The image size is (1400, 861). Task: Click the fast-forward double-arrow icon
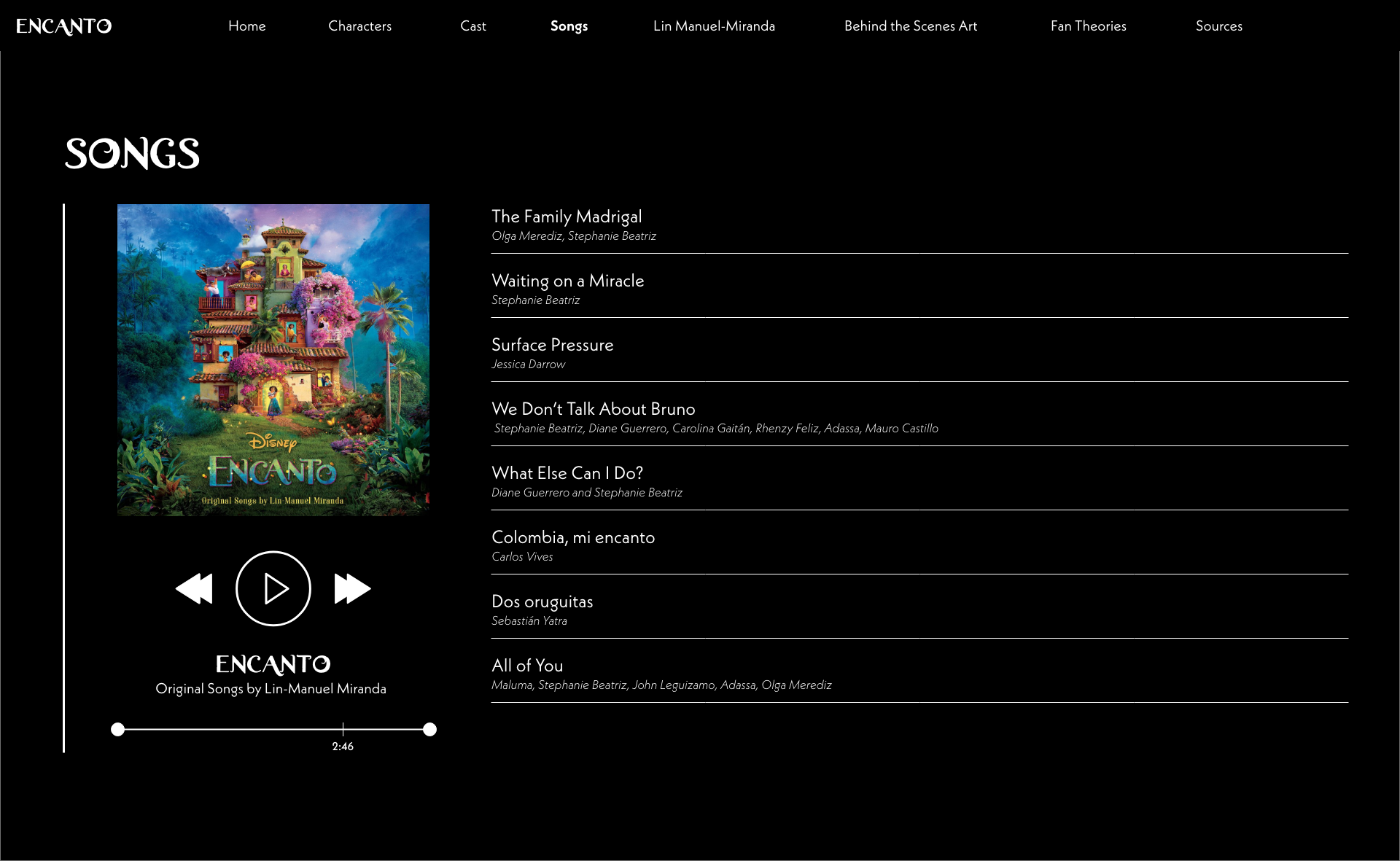[352, 588]
